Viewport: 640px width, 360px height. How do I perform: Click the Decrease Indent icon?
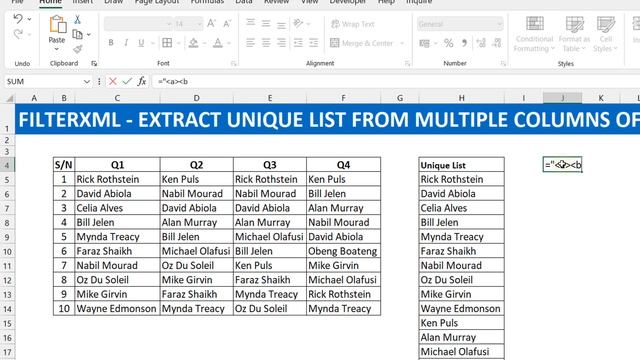pyautogui.click(x=298, y=42)
